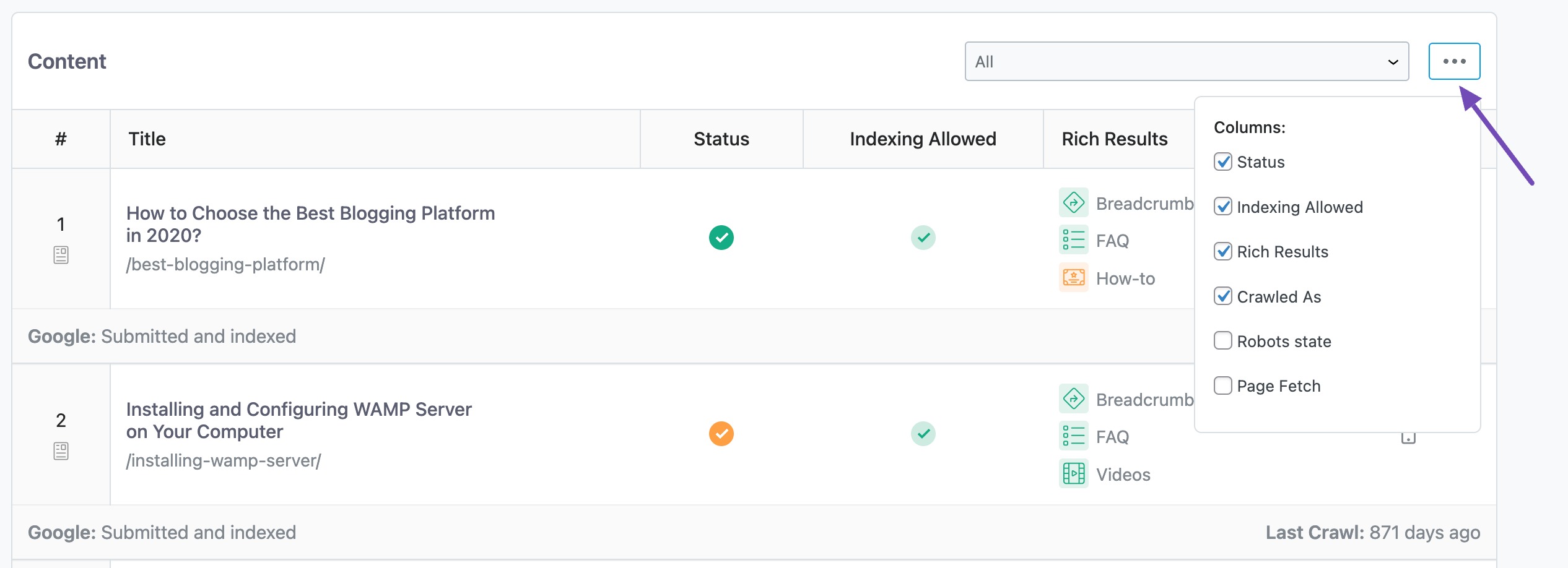Click the Content section heading
This screenshot has height=568, width=1568.
[x=67, y=62]
